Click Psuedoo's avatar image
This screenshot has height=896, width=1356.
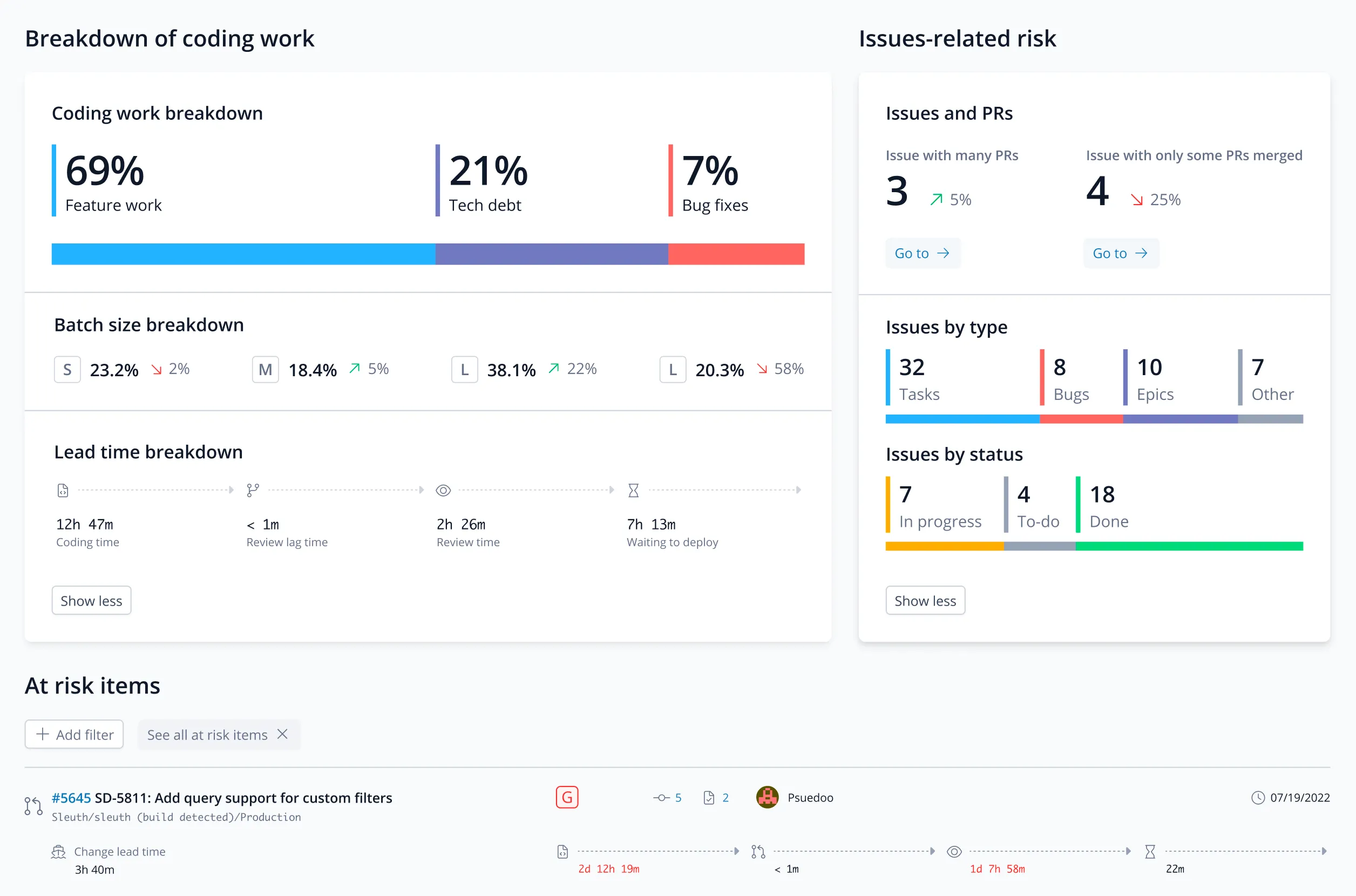click(x=767, y=797)
